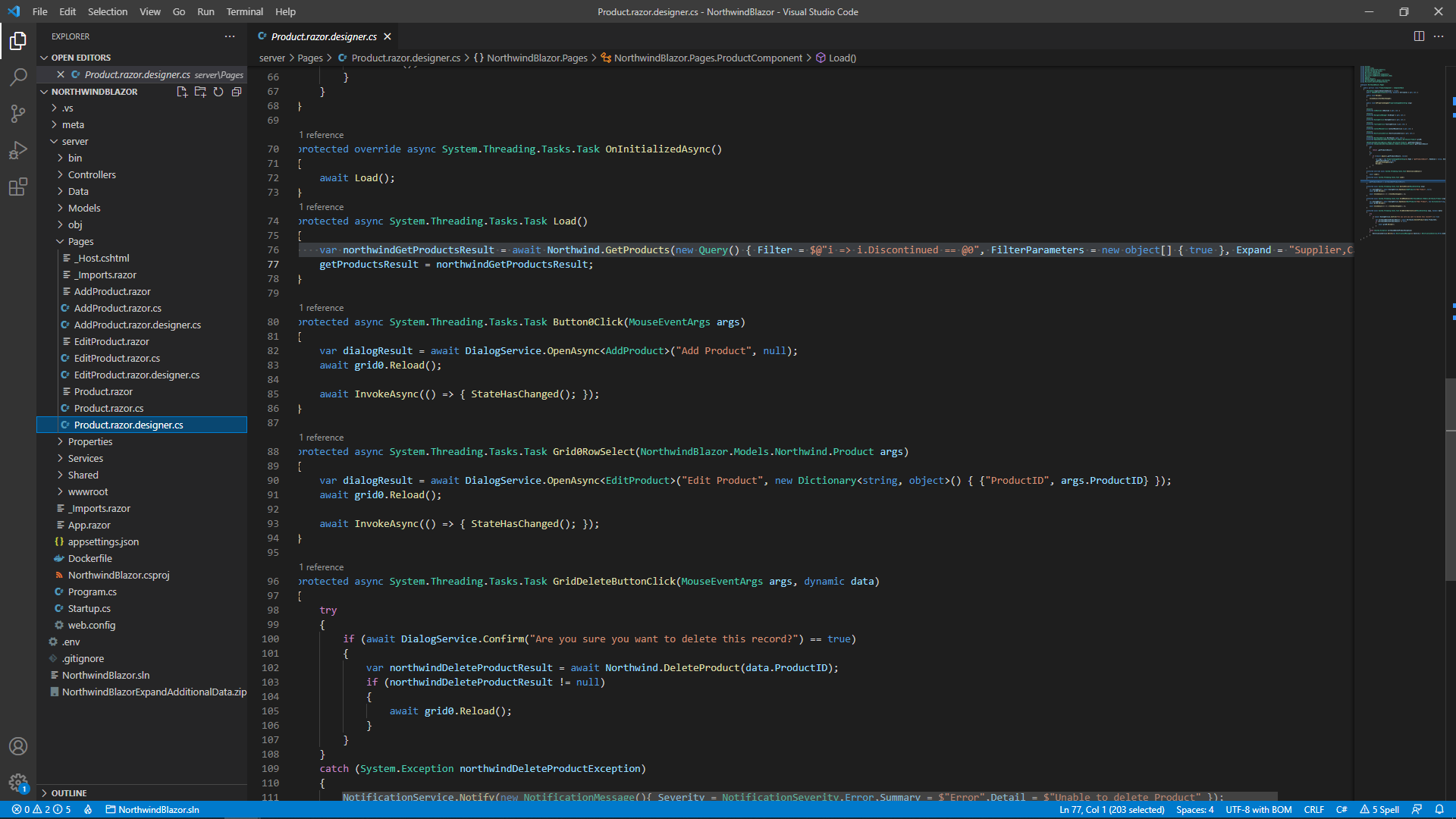The width and height of the screenshot is (1456, 819).
Task: Open the Search view
Action: tap(18, 77)
